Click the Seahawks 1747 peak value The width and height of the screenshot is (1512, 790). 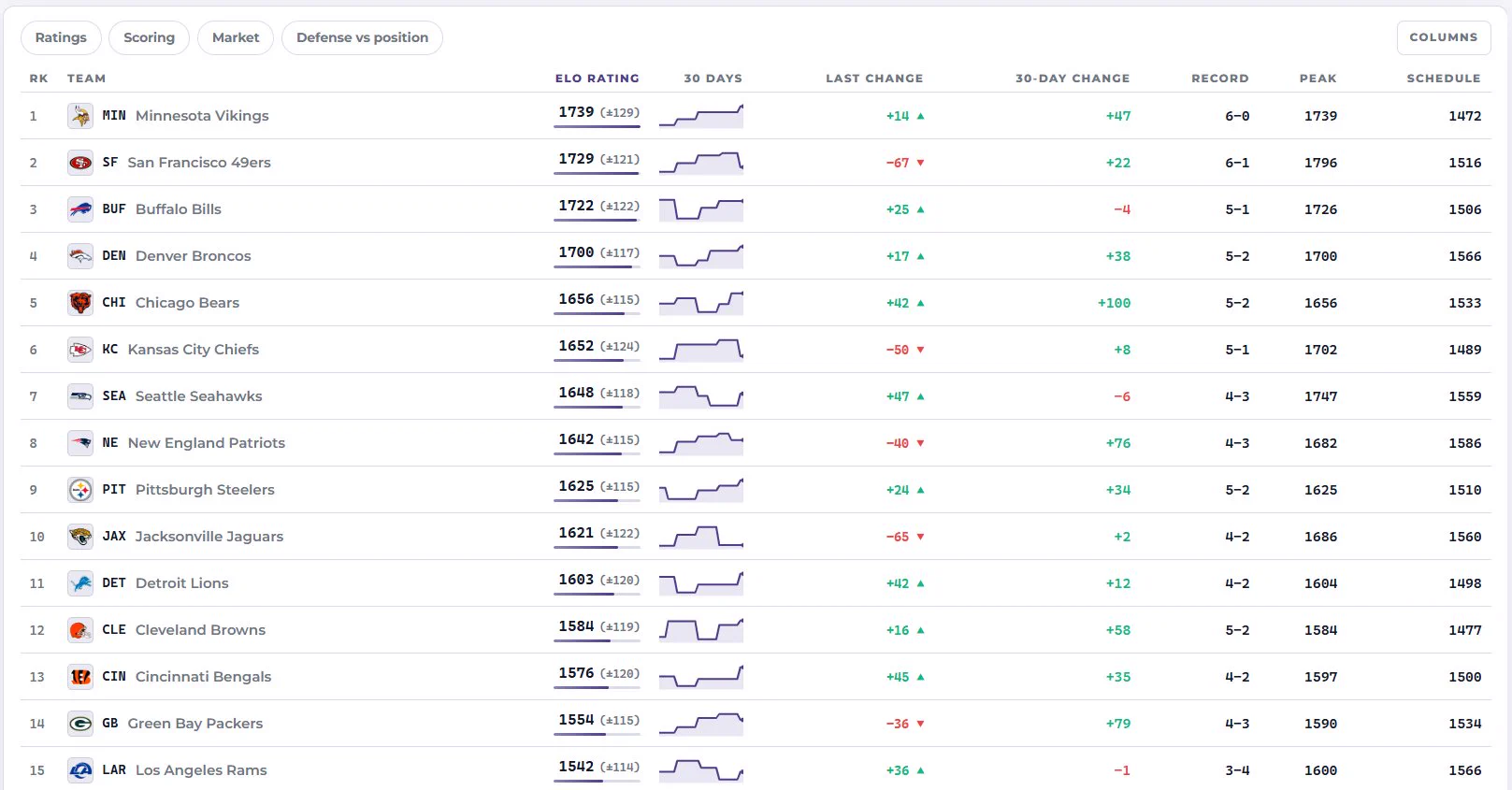tap(1320, 396)
